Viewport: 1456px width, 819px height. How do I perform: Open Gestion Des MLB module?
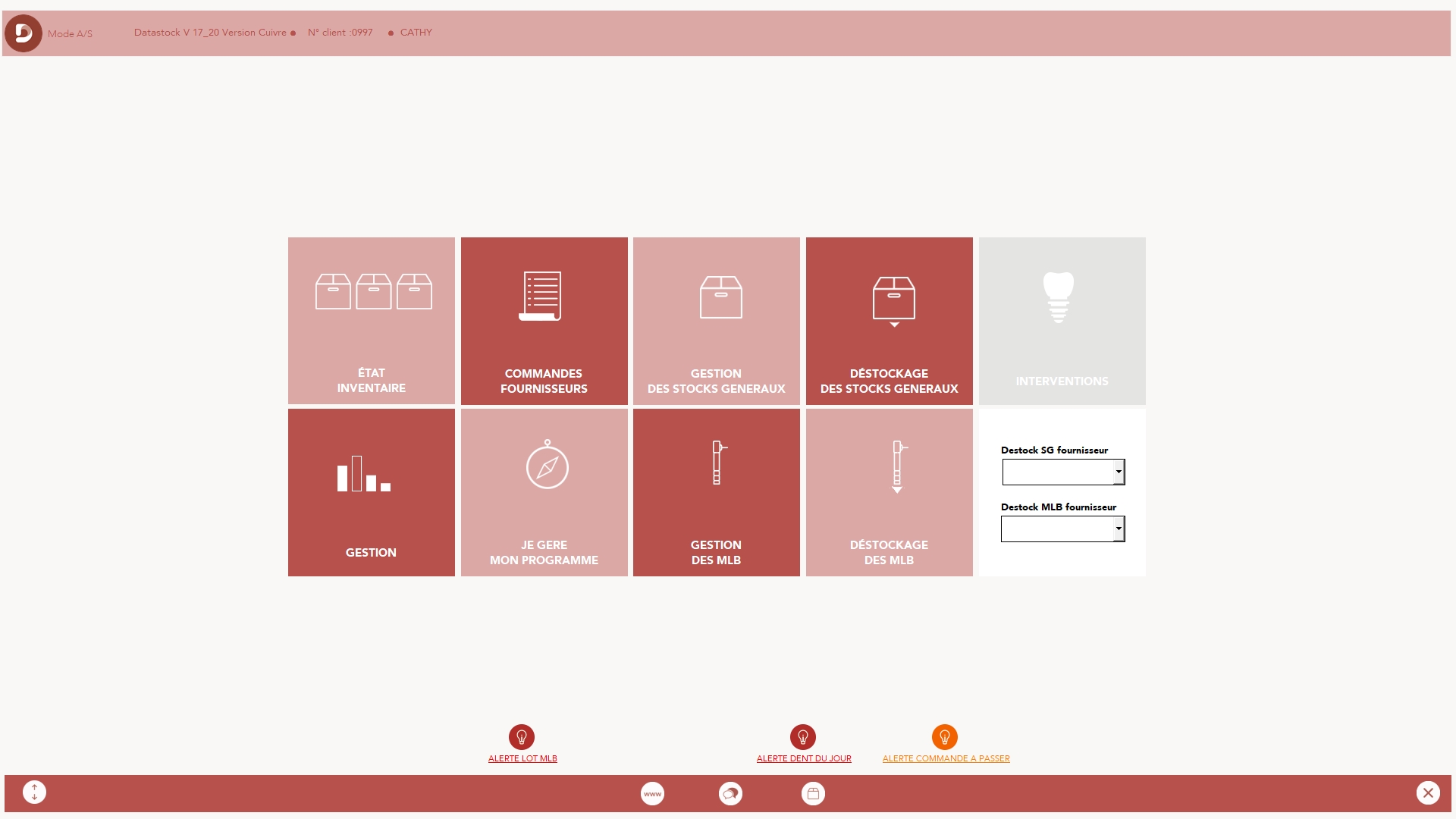[716, 492]
